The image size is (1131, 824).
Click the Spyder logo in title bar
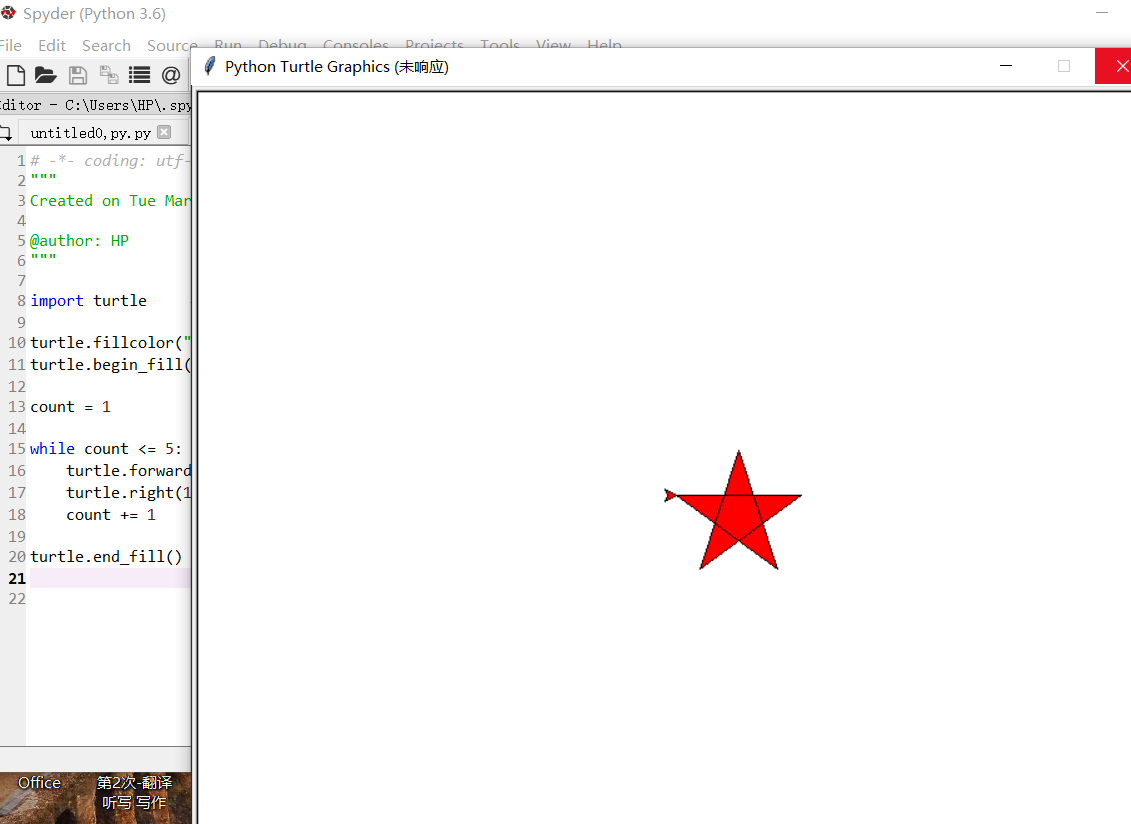(x=8, y=13)
